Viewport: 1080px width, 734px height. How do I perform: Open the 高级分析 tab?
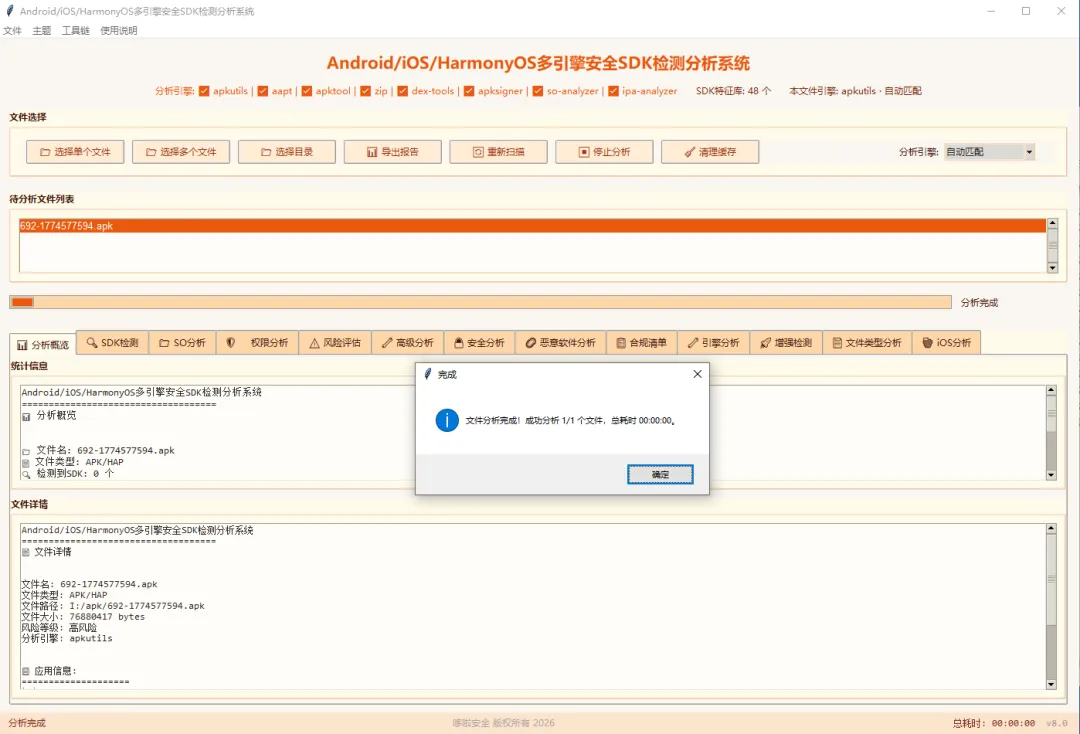point(408,343)
